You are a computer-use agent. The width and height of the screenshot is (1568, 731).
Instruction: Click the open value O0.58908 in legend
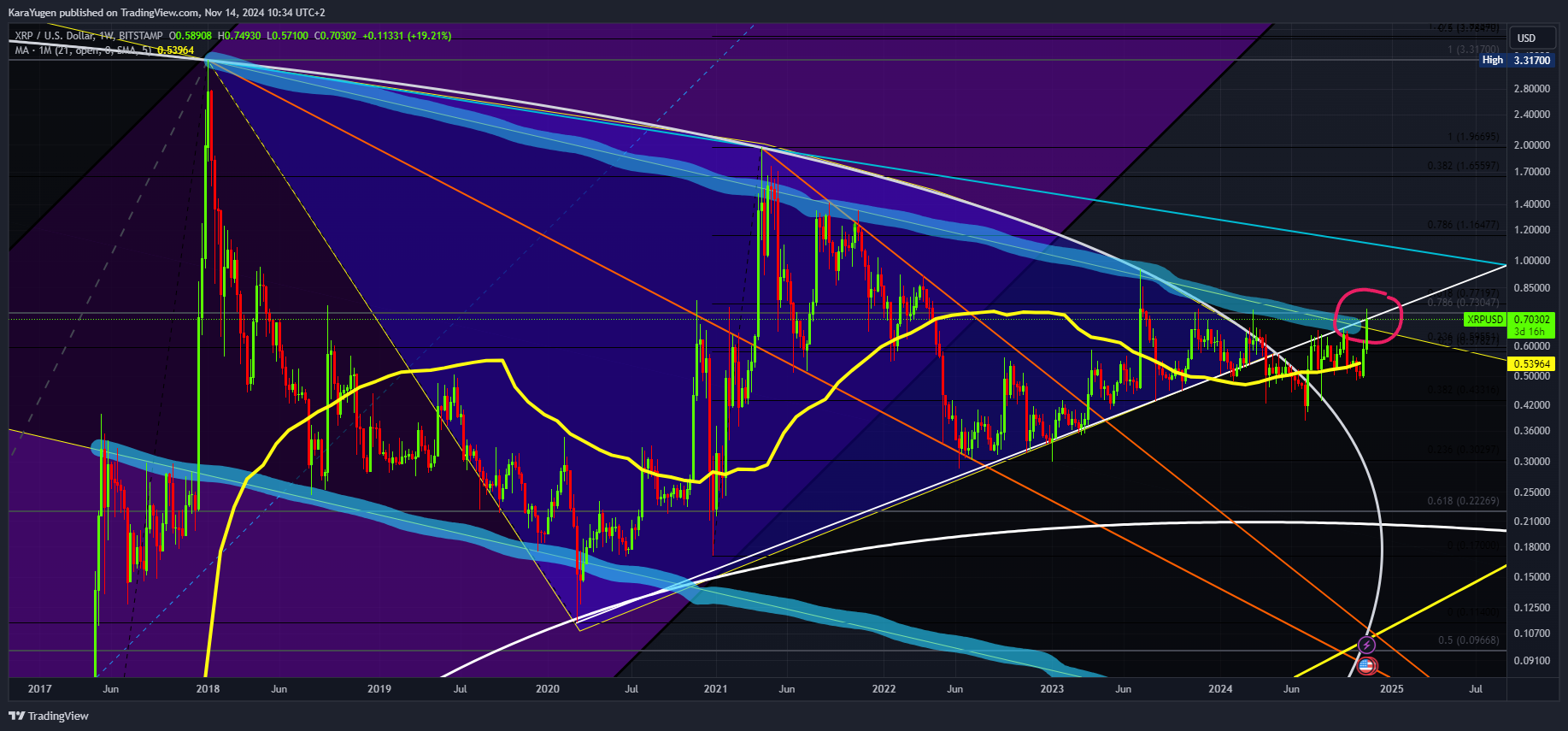click(x=191, y=36)
